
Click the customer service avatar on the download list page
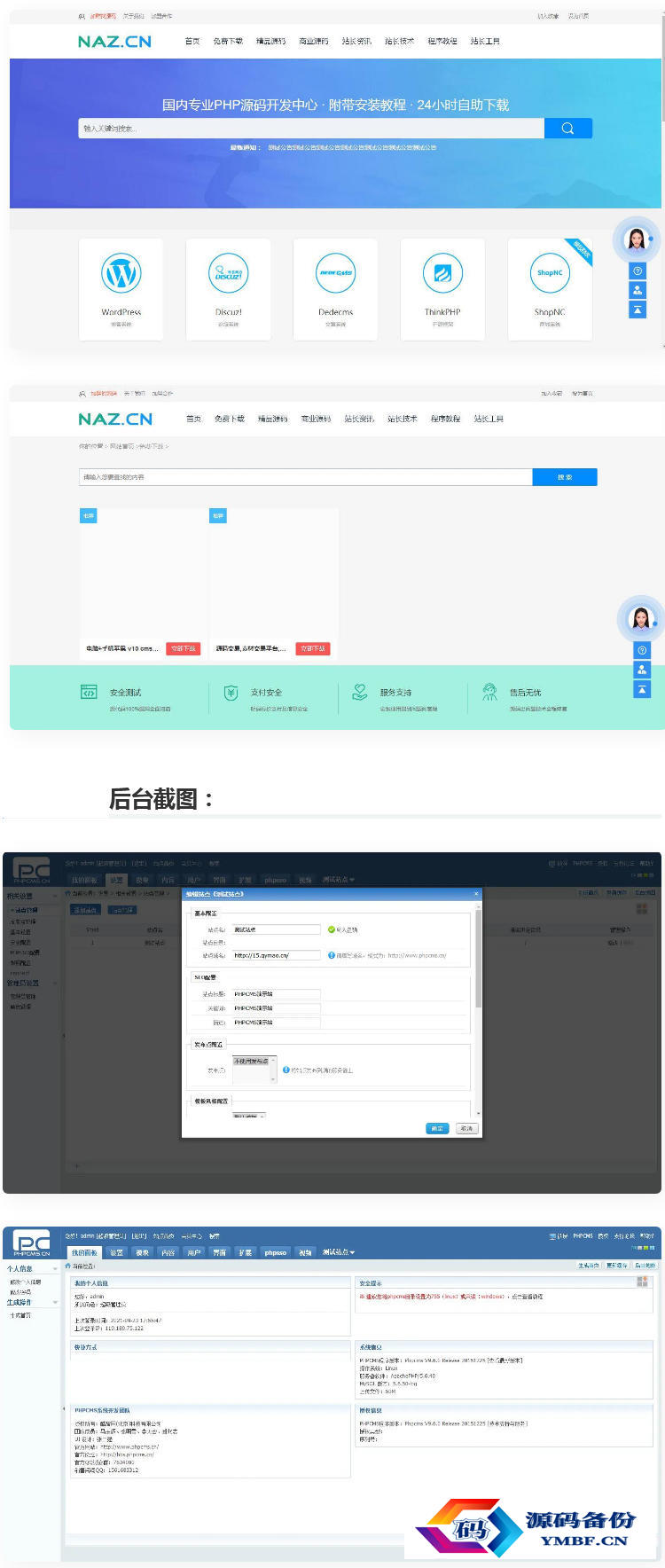click(x=640, y=618)
